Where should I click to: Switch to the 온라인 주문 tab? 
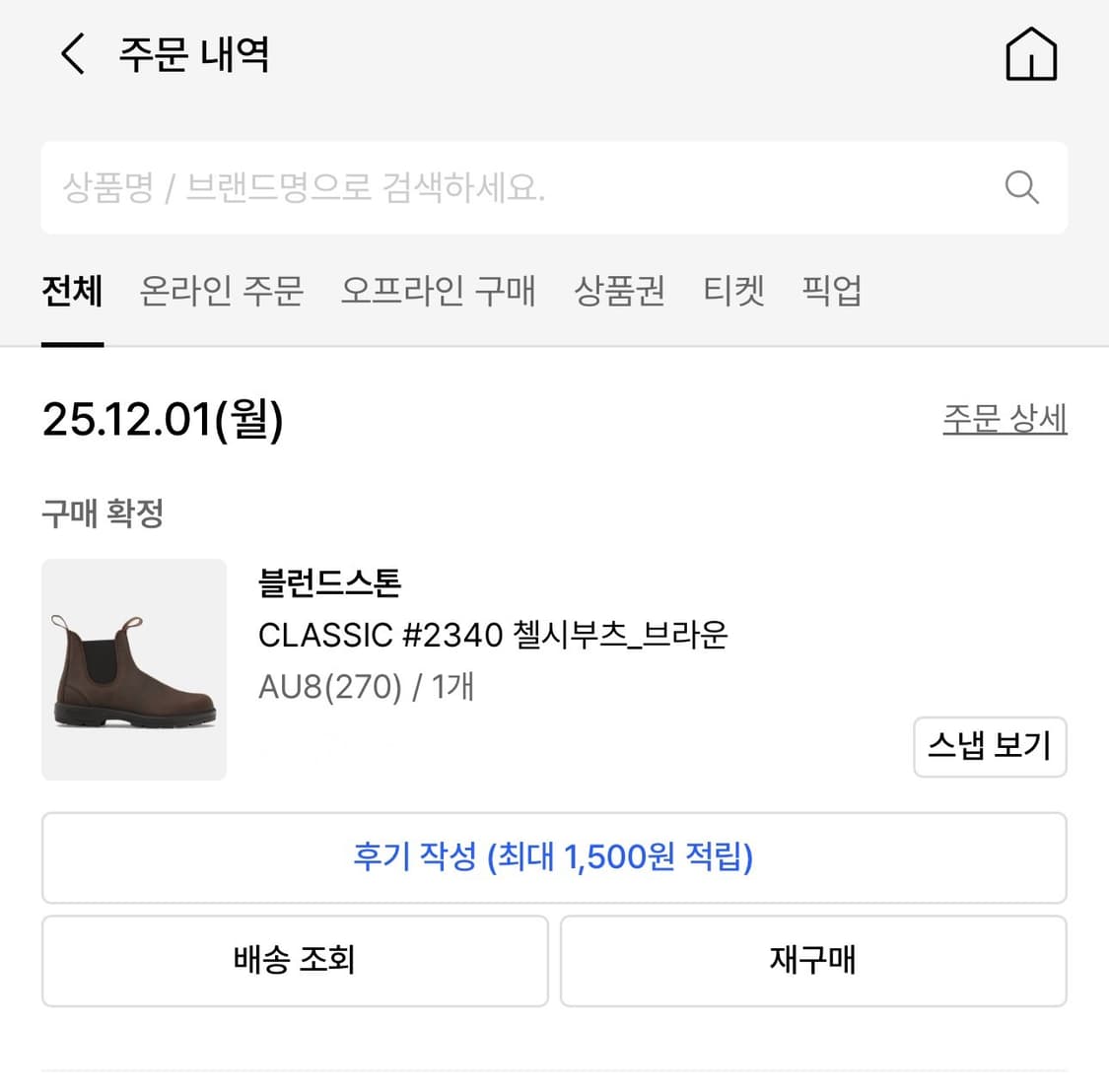[222, 291]
